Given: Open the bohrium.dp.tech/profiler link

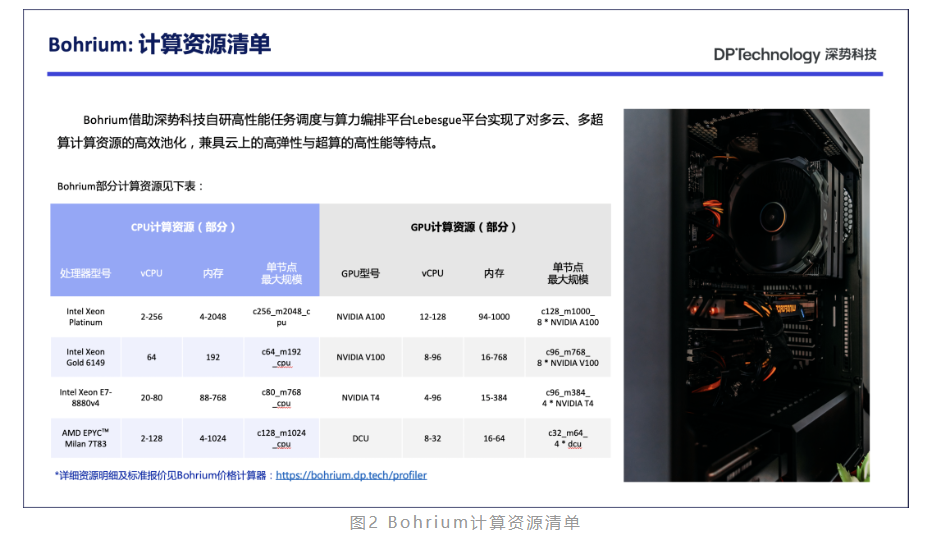Looking at the screenshot, I should [x=351, y=475].
